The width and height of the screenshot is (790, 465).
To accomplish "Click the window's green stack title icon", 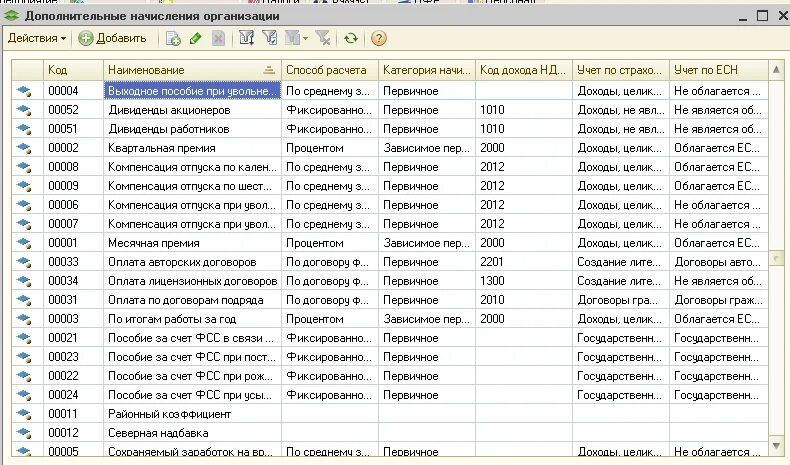I will 12,16.
